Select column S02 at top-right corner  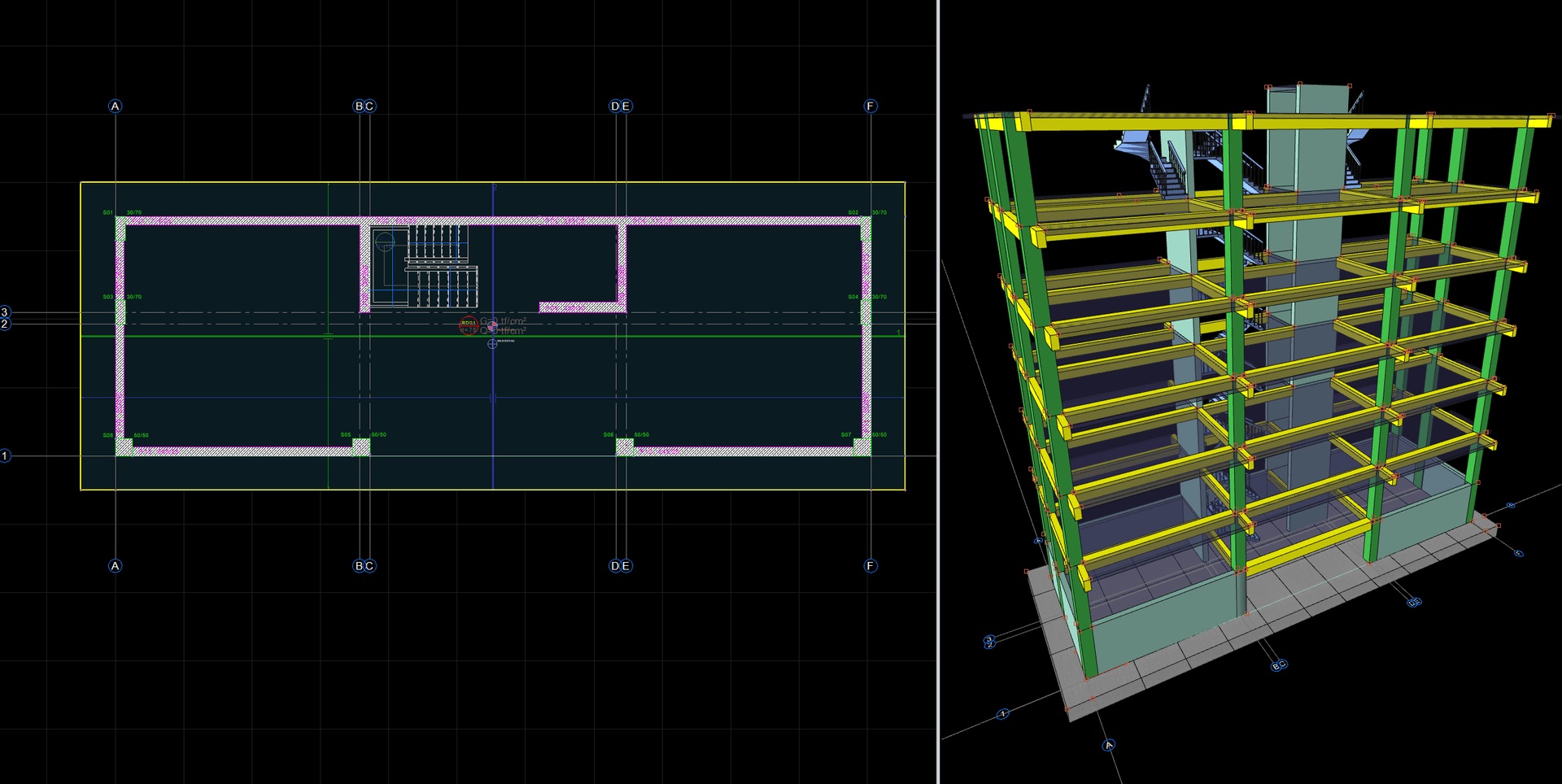pyautogui.click(x=866, y=229)
